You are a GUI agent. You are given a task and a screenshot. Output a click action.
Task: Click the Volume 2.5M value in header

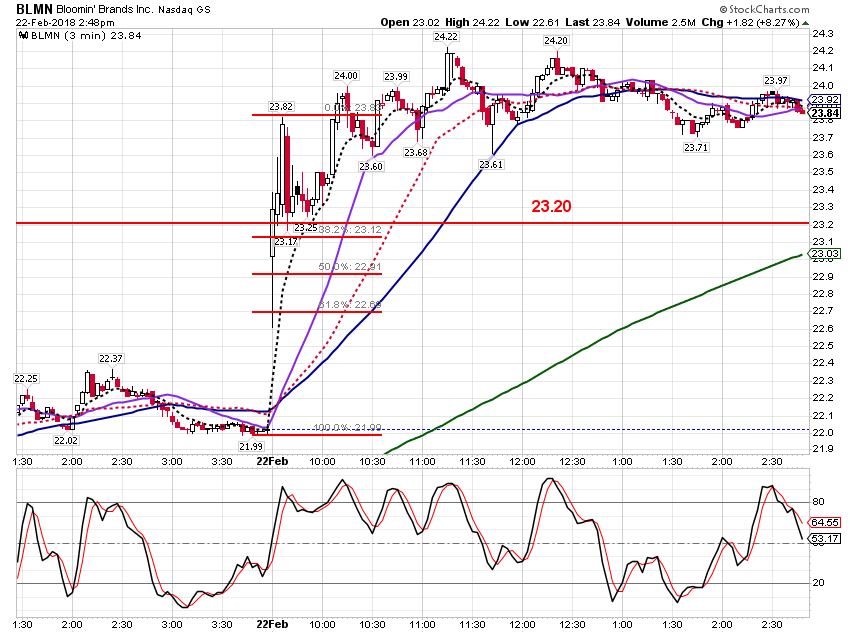pos(660,22)
